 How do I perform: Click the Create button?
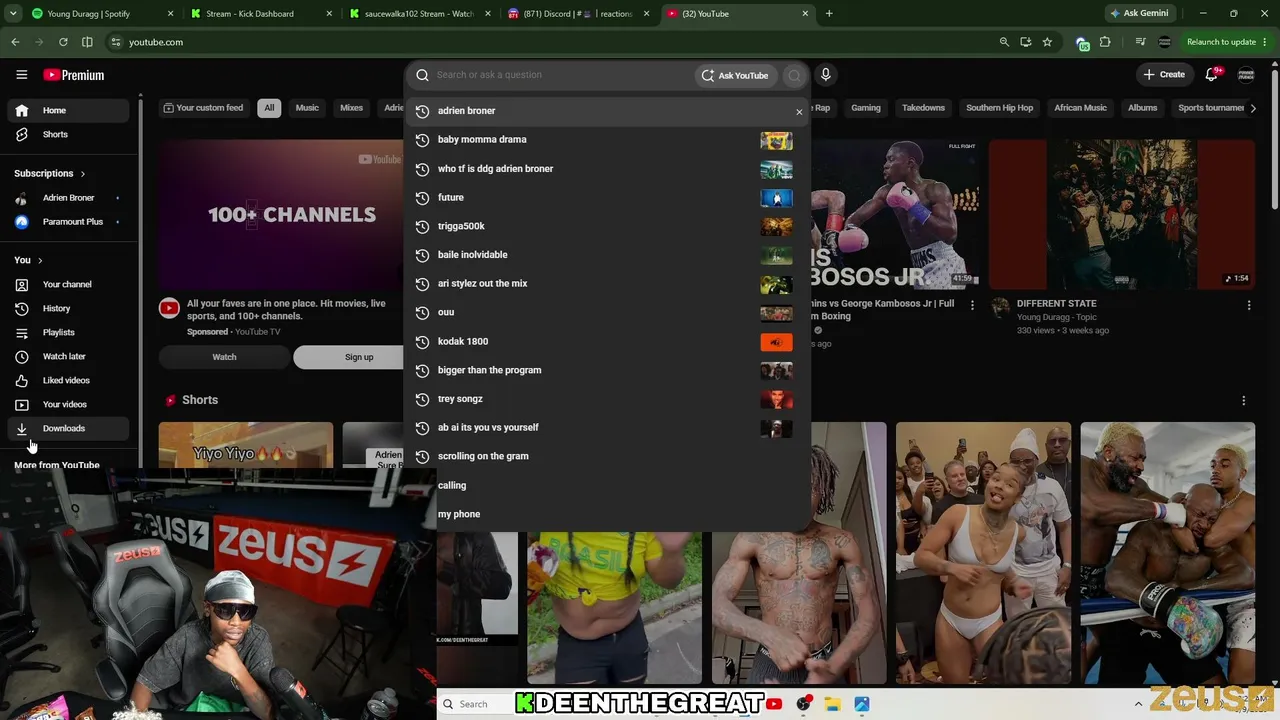tap(1165, 75)
